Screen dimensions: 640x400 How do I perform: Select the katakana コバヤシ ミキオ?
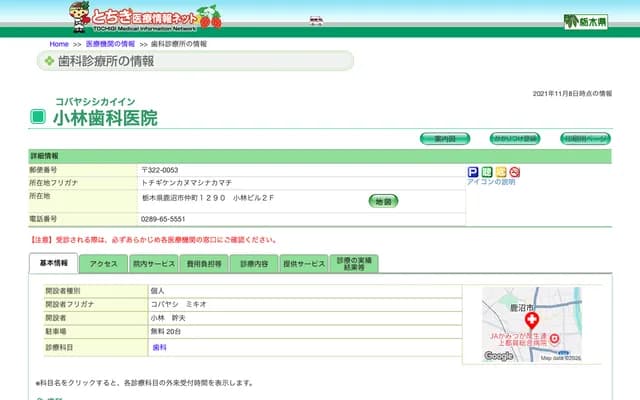tap(179, 304)
